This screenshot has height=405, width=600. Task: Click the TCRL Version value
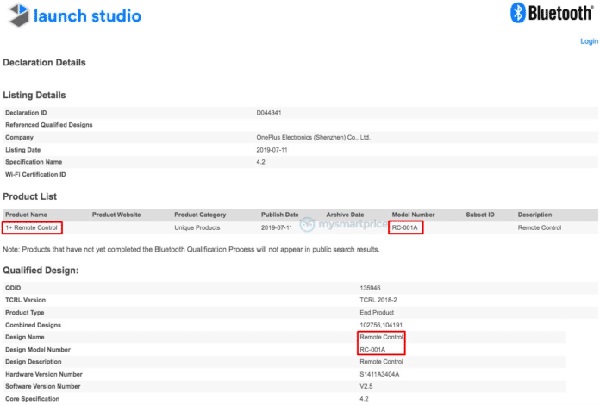pyautogui.click(x=378, y=300)
